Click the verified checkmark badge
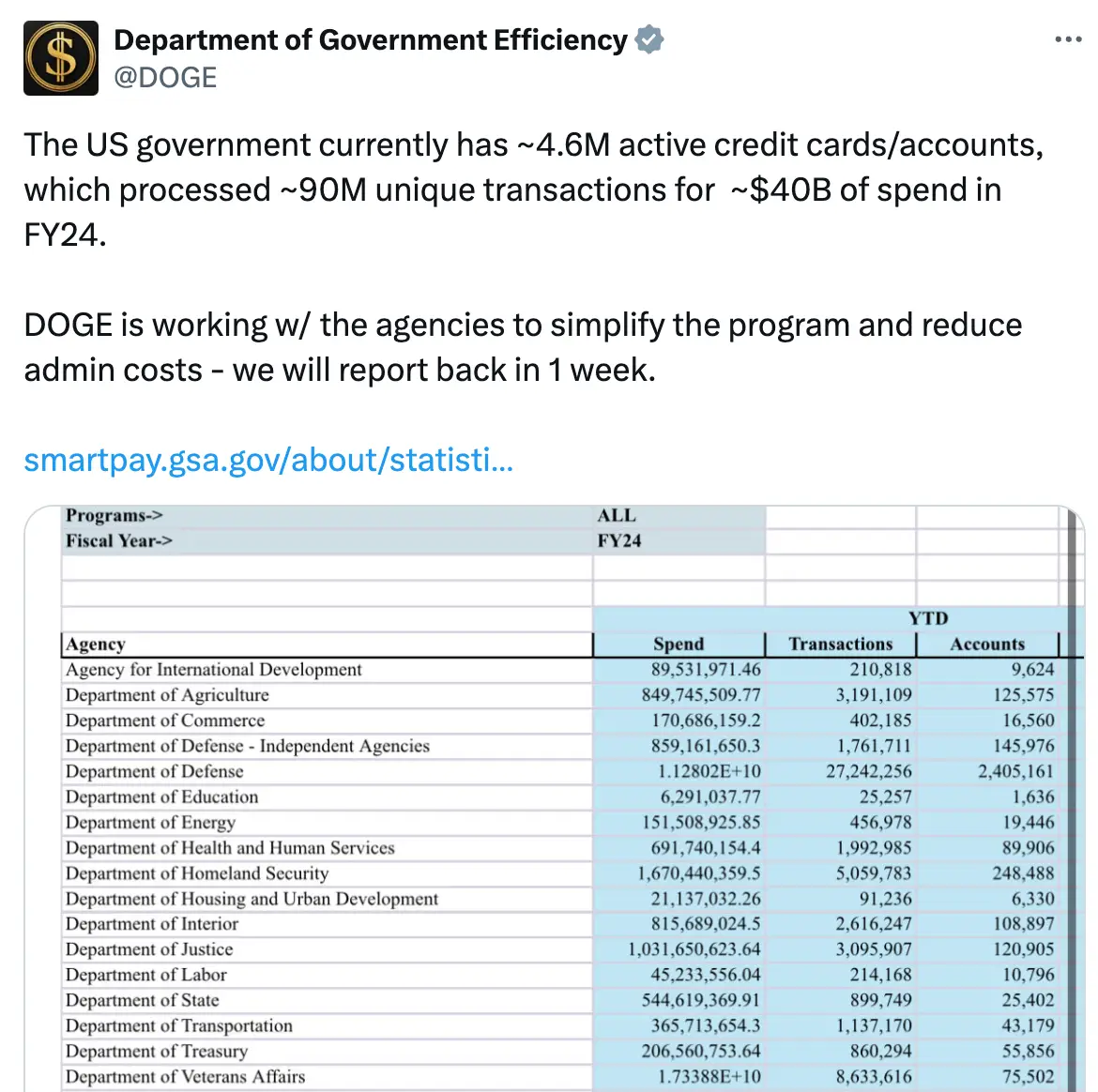 tap(647, 39)
